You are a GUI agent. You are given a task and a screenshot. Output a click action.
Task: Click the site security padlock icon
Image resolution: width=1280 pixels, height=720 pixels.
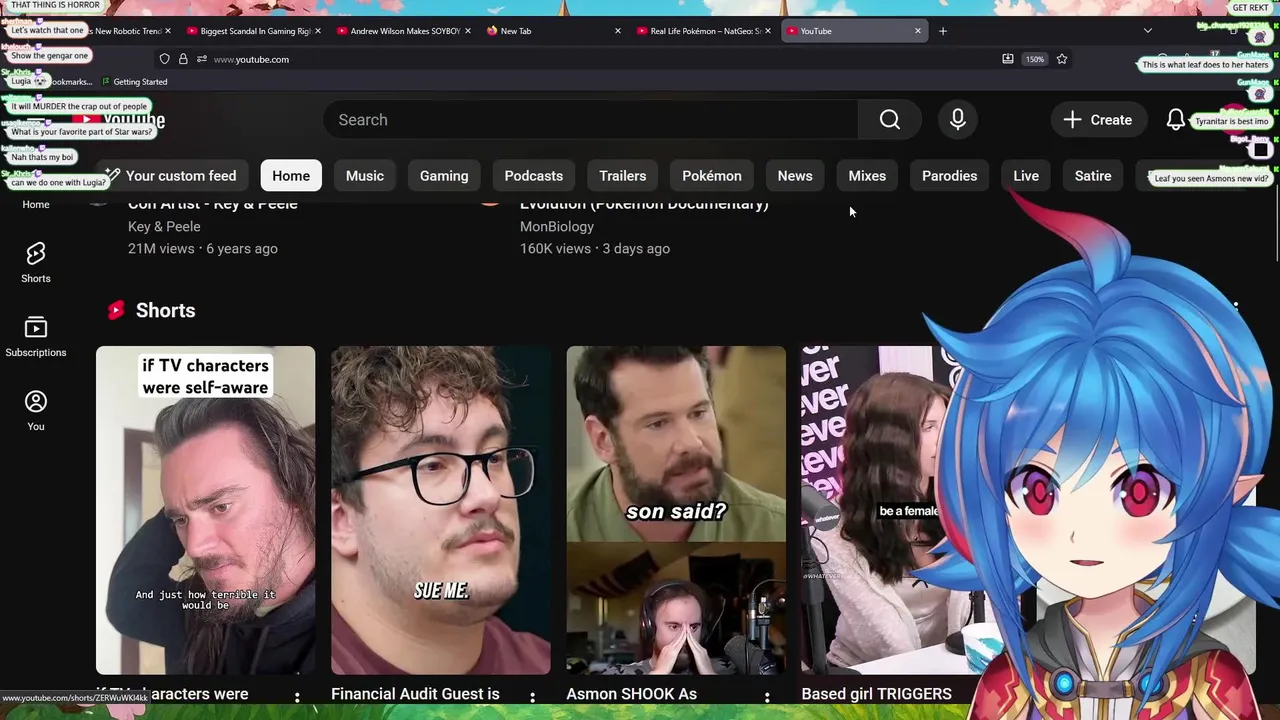(x=183, y=59)
